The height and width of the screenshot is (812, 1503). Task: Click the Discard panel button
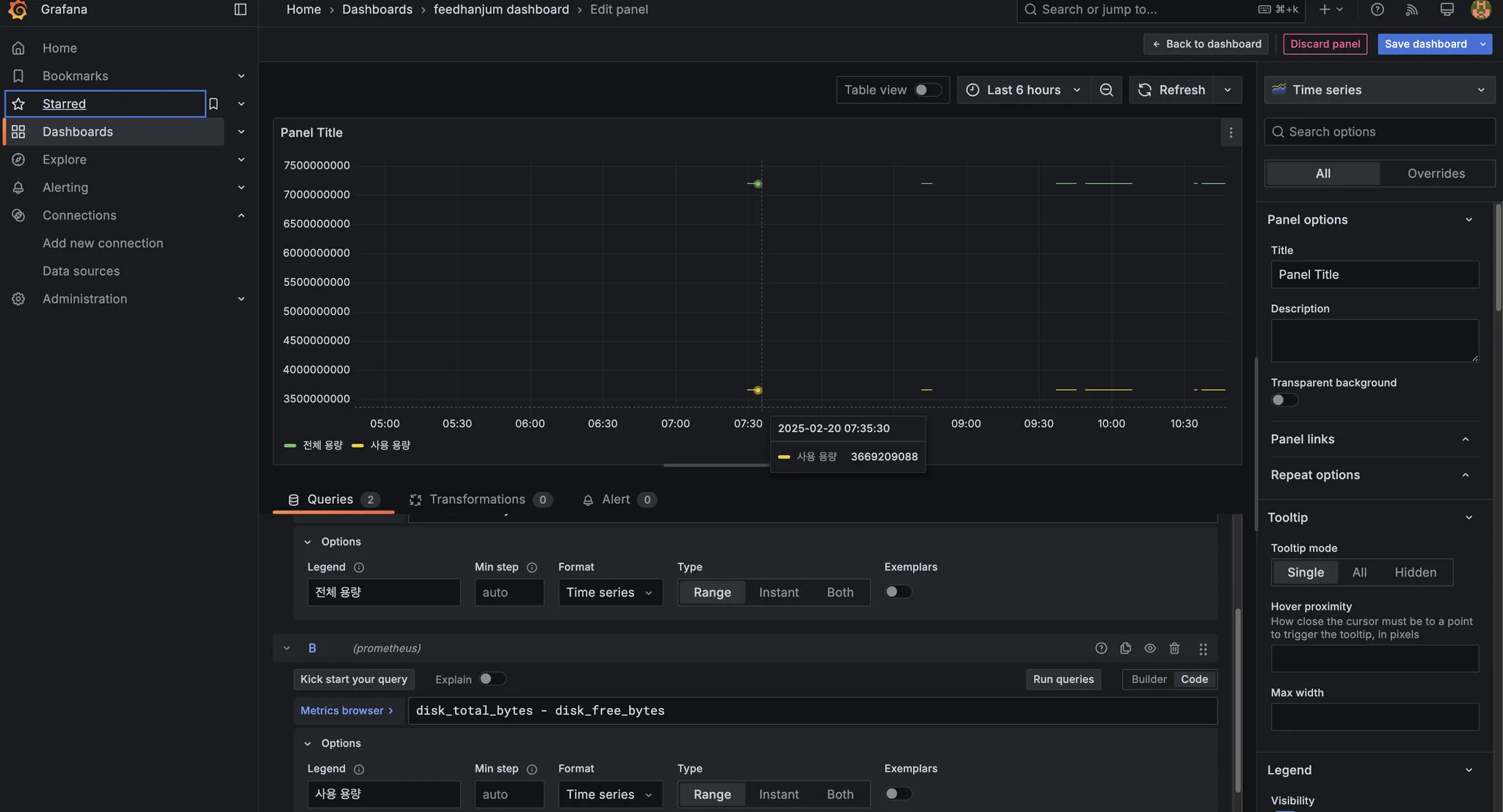coord(1325,44)
